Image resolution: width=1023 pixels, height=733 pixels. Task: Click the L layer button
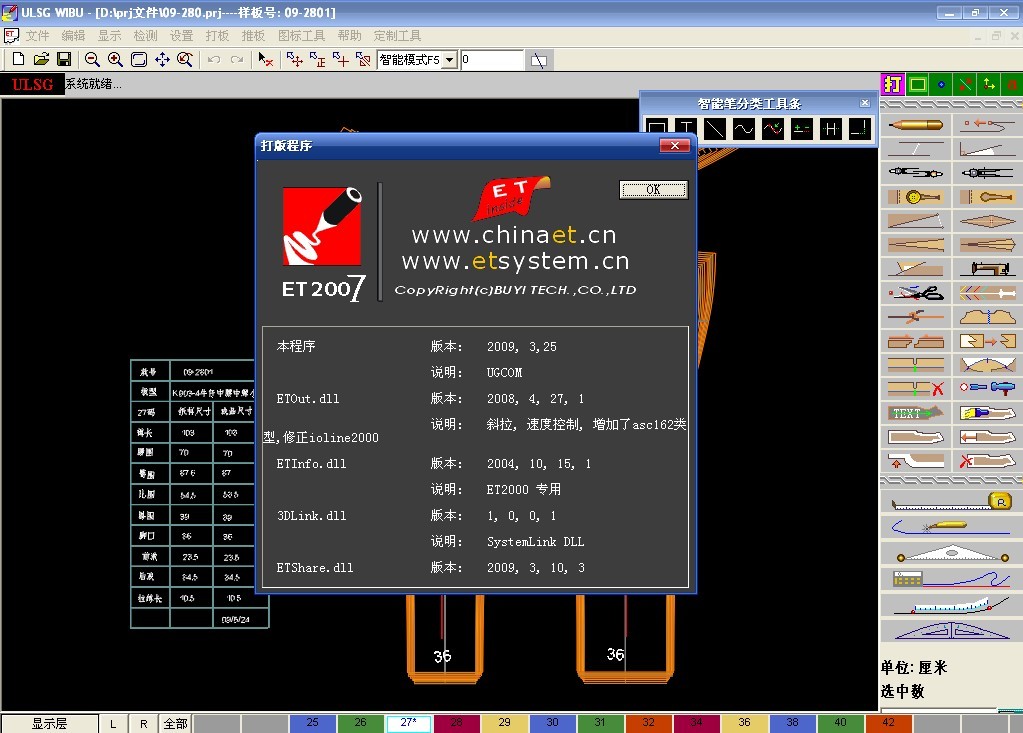tap(113, 723)
